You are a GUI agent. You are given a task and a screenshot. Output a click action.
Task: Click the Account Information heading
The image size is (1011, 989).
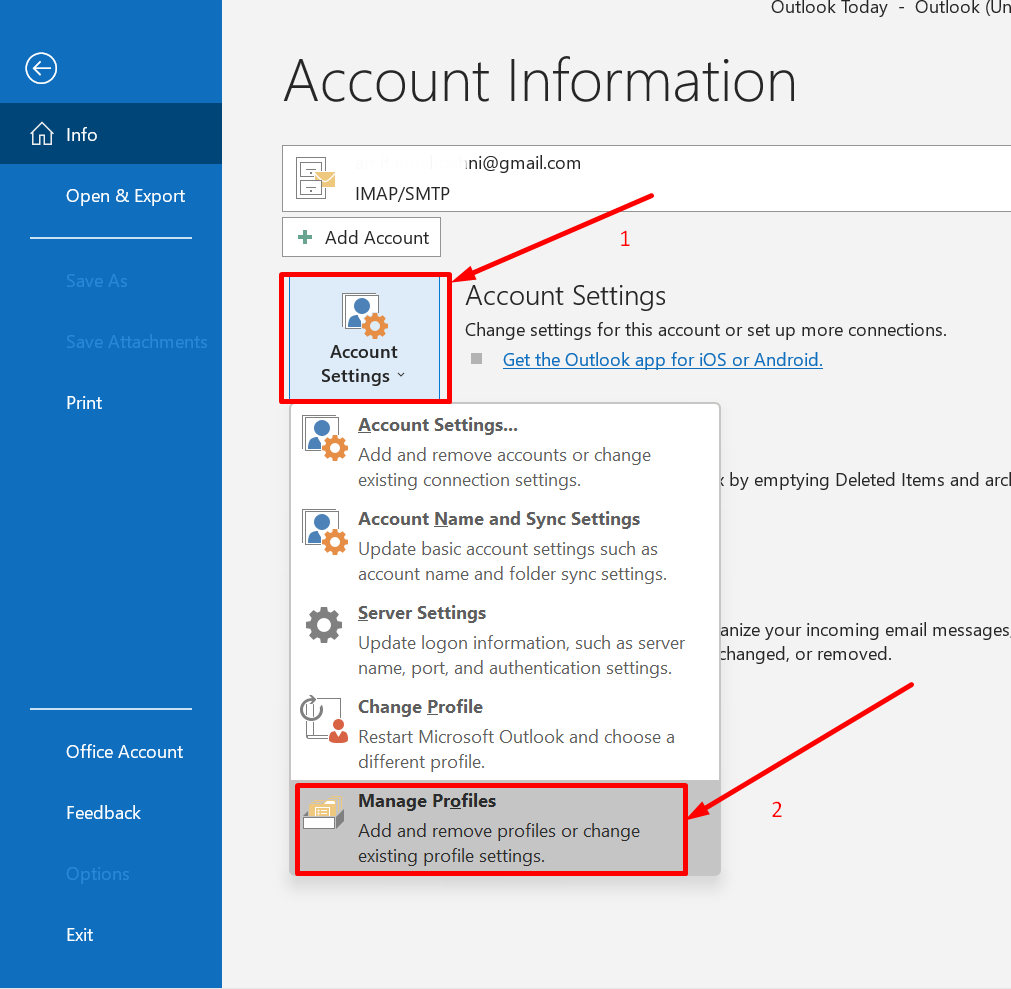[540, 81]
